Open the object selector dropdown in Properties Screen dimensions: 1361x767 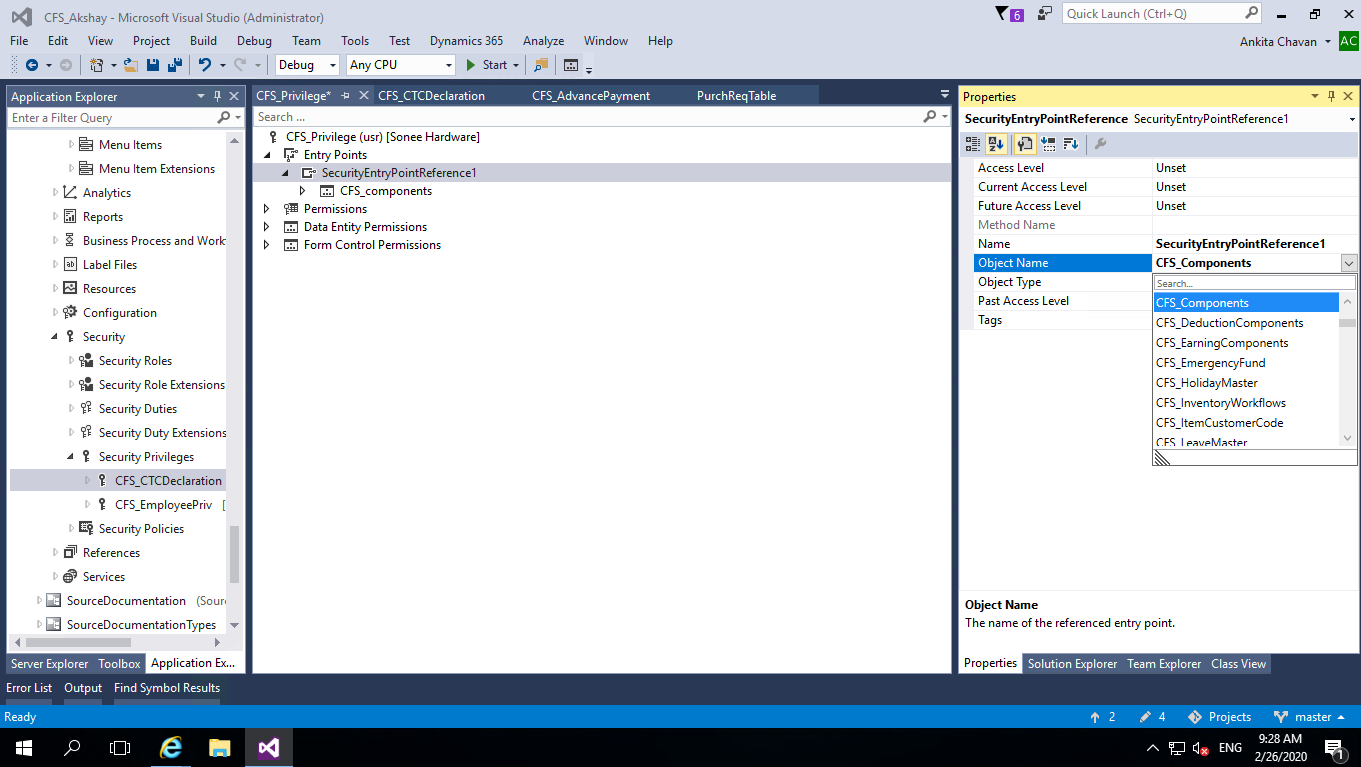click(x=1353, y=119)
